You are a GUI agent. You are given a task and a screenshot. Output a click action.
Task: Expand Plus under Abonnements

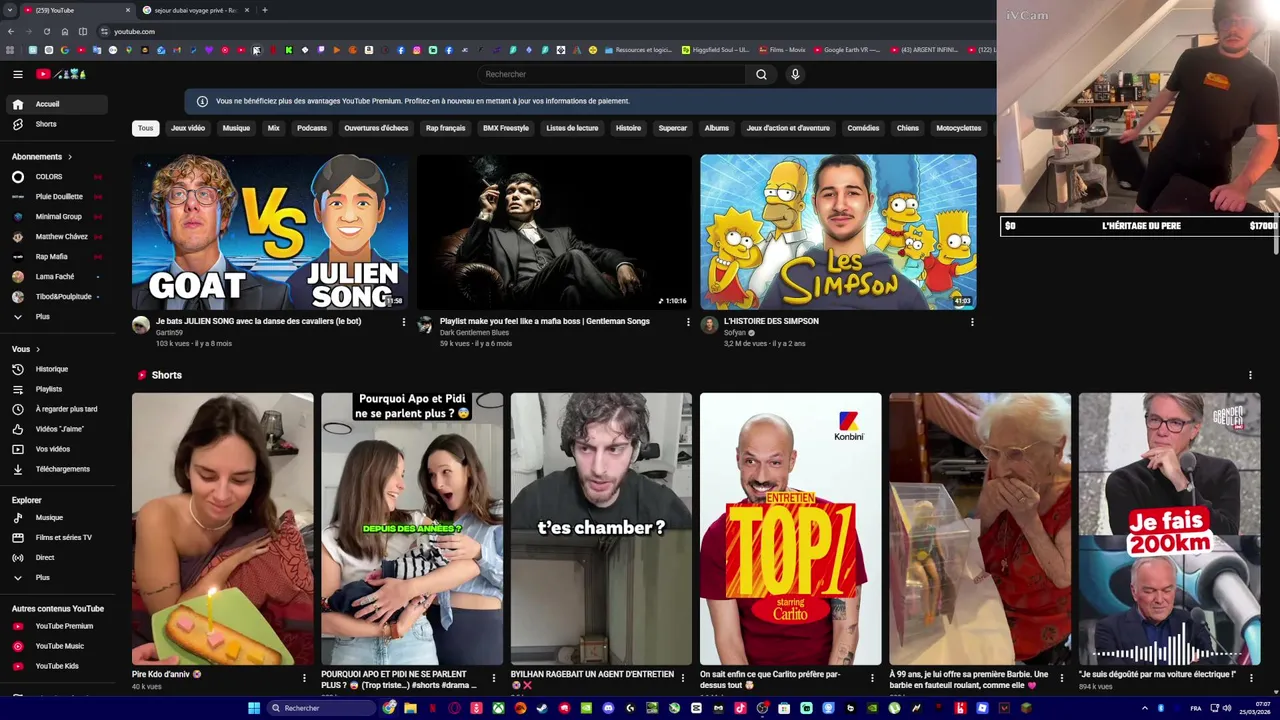click(x=58, y=317)
